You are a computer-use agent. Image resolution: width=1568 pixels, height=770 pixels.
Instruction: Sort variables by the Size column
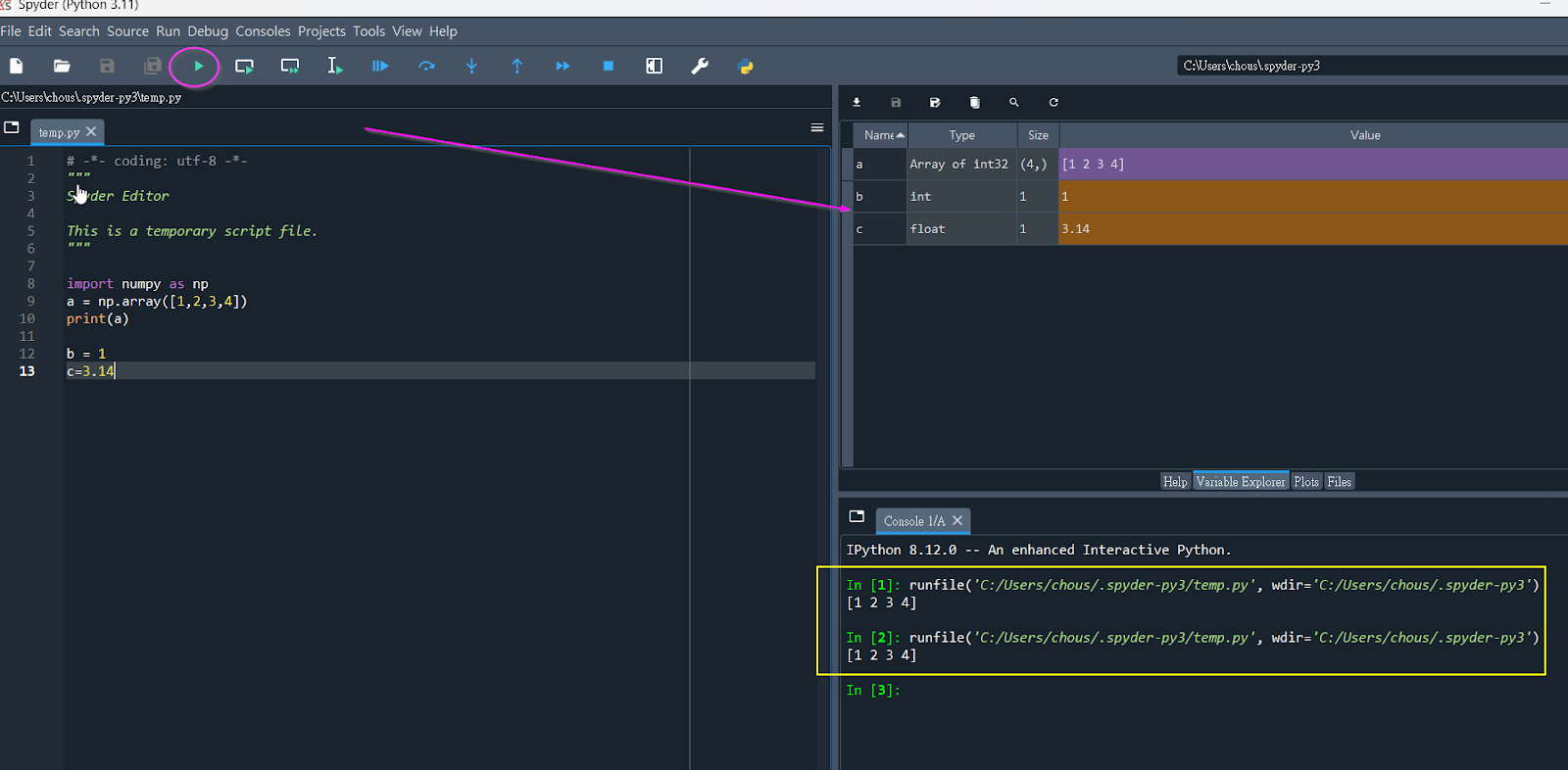pos(1039,135)
